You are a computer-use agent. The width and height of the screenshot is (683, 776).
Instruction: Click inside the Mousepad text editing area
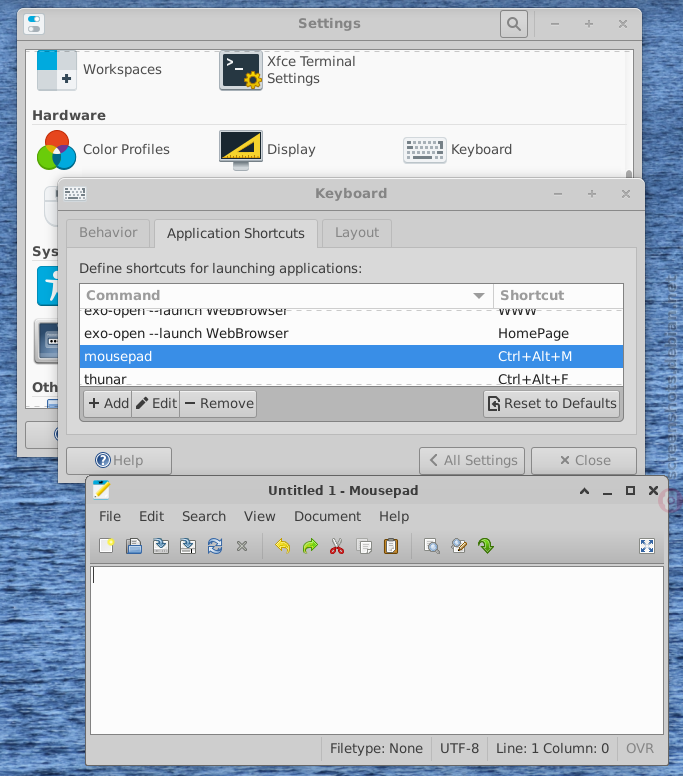click(377, 650)
